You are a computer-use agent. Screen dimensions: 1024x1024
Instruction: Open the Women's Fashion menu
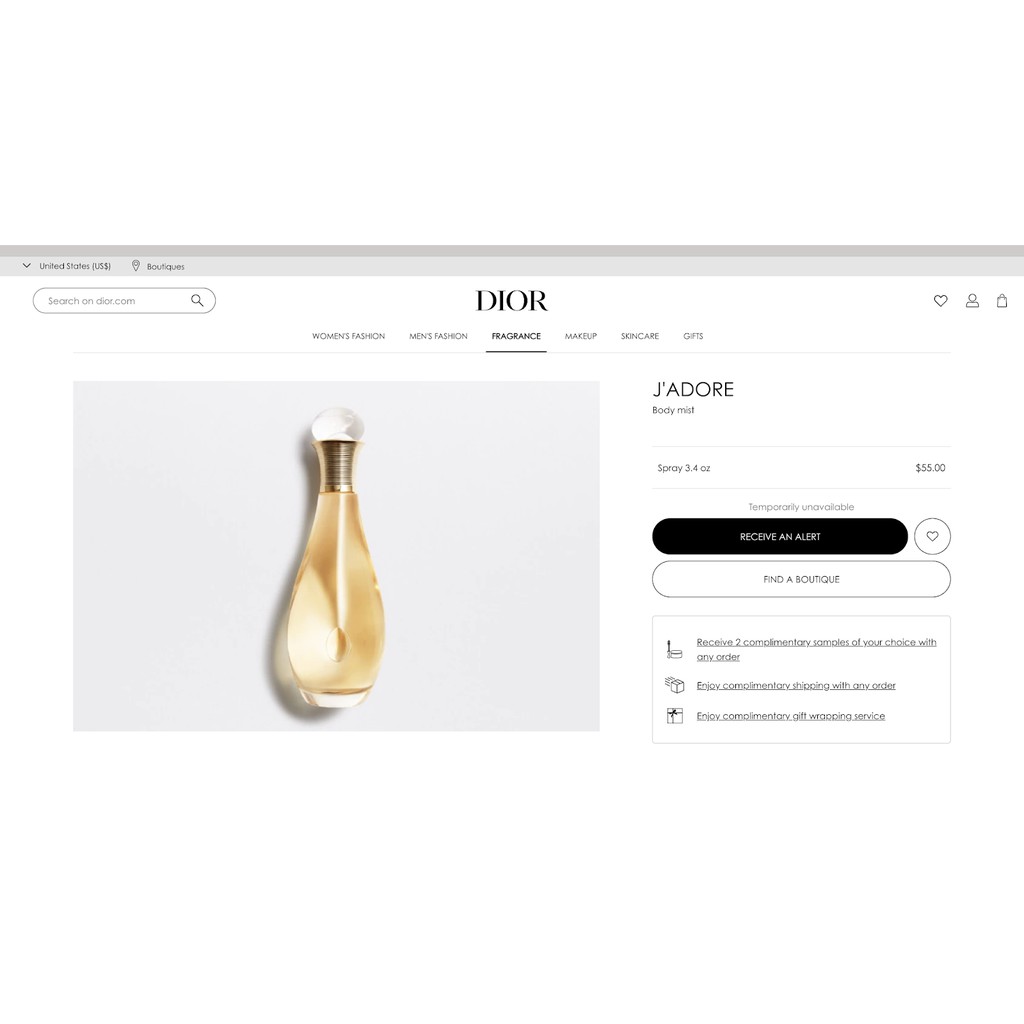pyautogui.click(x=348, y=336)
